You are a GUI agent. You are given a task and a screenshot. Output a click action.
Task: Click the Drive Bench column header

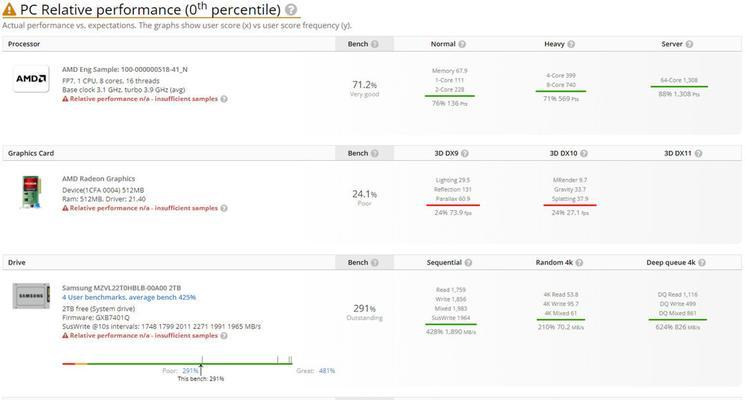(x=364, y=263)
